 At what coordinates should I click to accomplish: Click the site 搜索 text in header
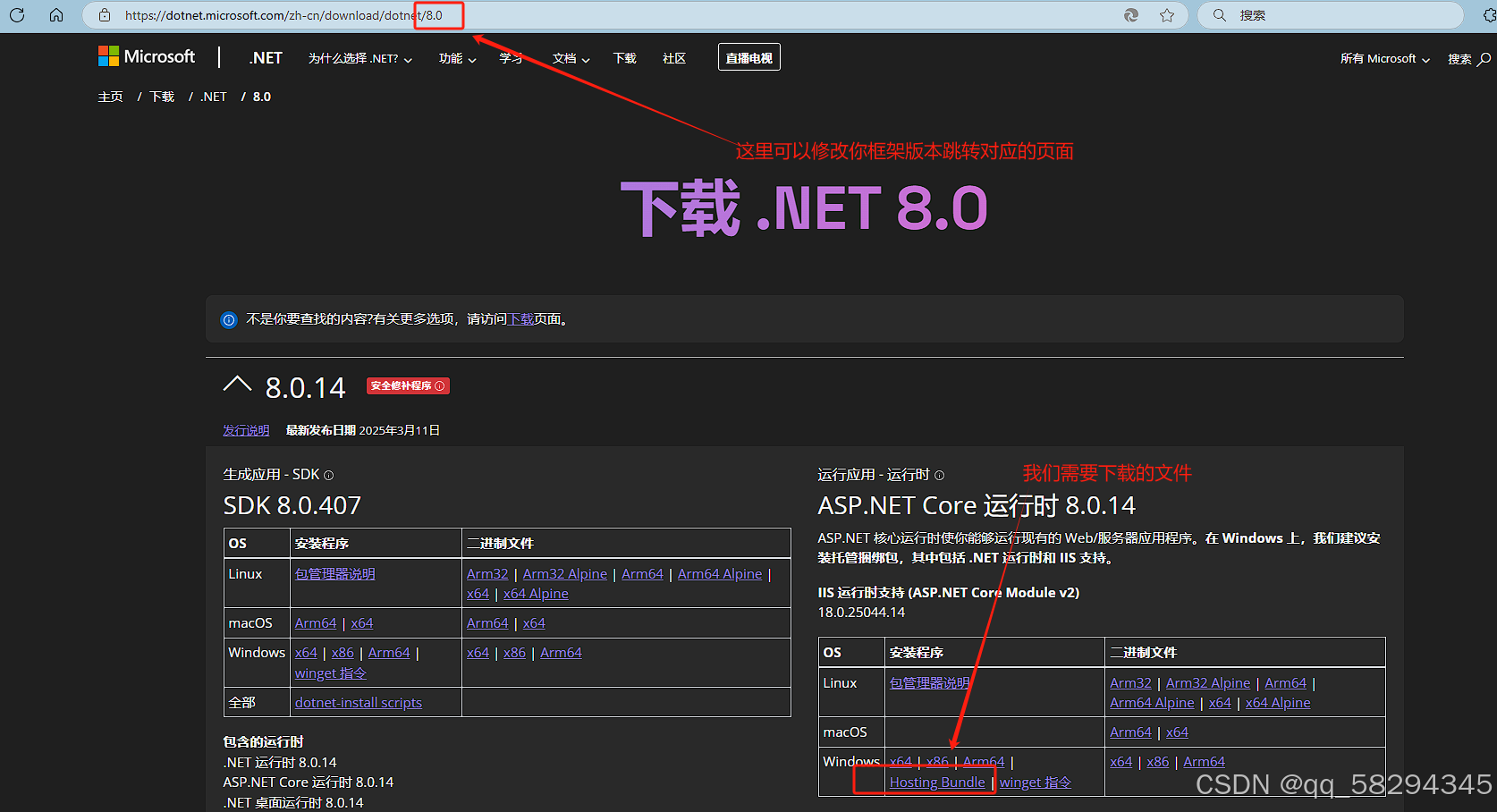coord(1459,59)
